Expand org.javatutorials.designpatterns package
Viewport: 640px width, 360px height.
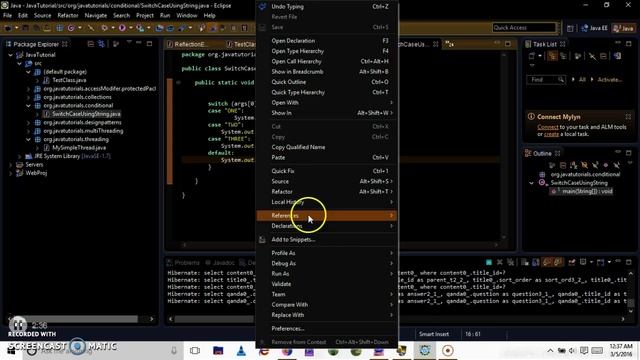point(28,122)
